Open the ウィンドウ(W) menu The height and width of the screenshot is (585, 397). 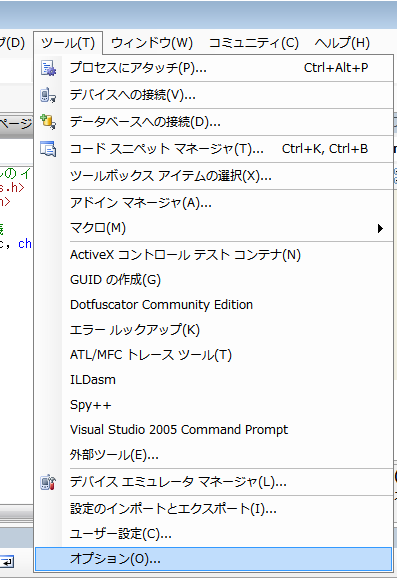click(x=152, y=43)
